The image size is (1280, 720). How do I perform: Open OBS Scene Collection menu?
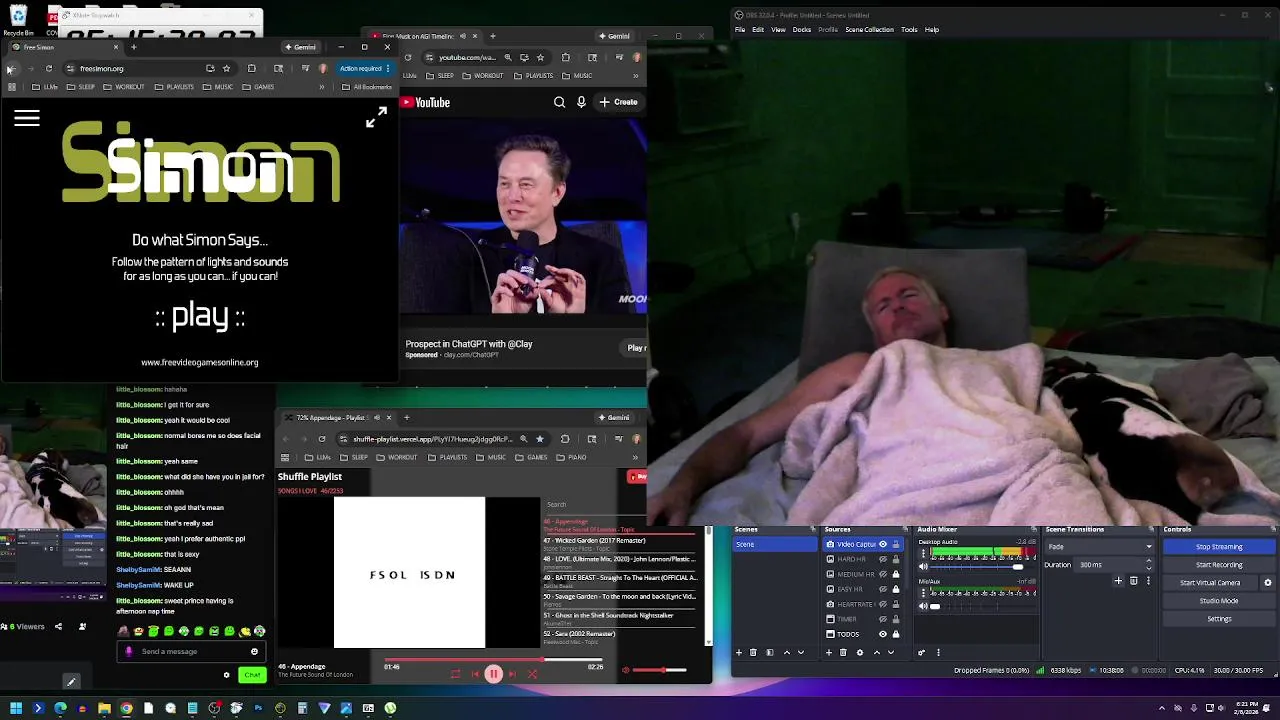tap(870, 29)
